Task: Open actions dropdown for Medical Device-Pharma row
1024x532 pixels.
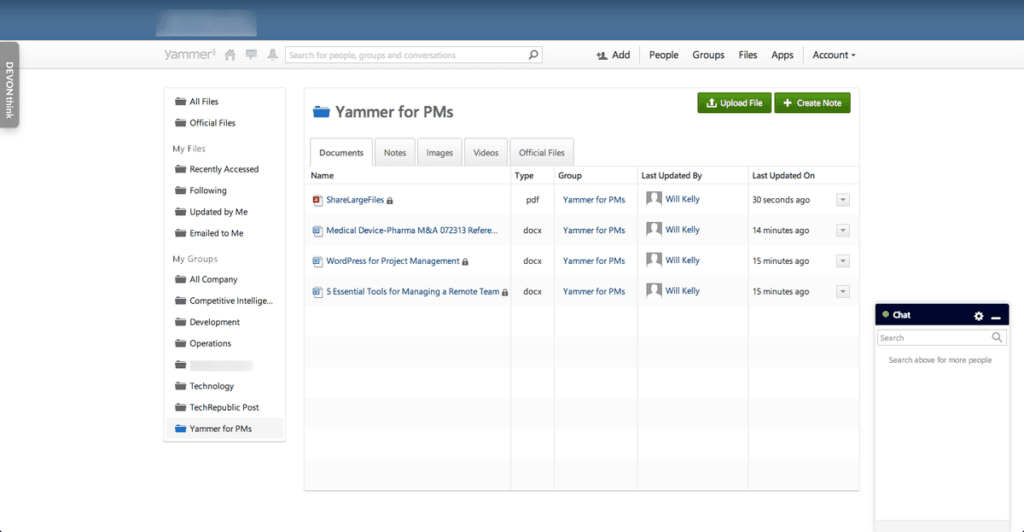Action: [x=842, y=230]
